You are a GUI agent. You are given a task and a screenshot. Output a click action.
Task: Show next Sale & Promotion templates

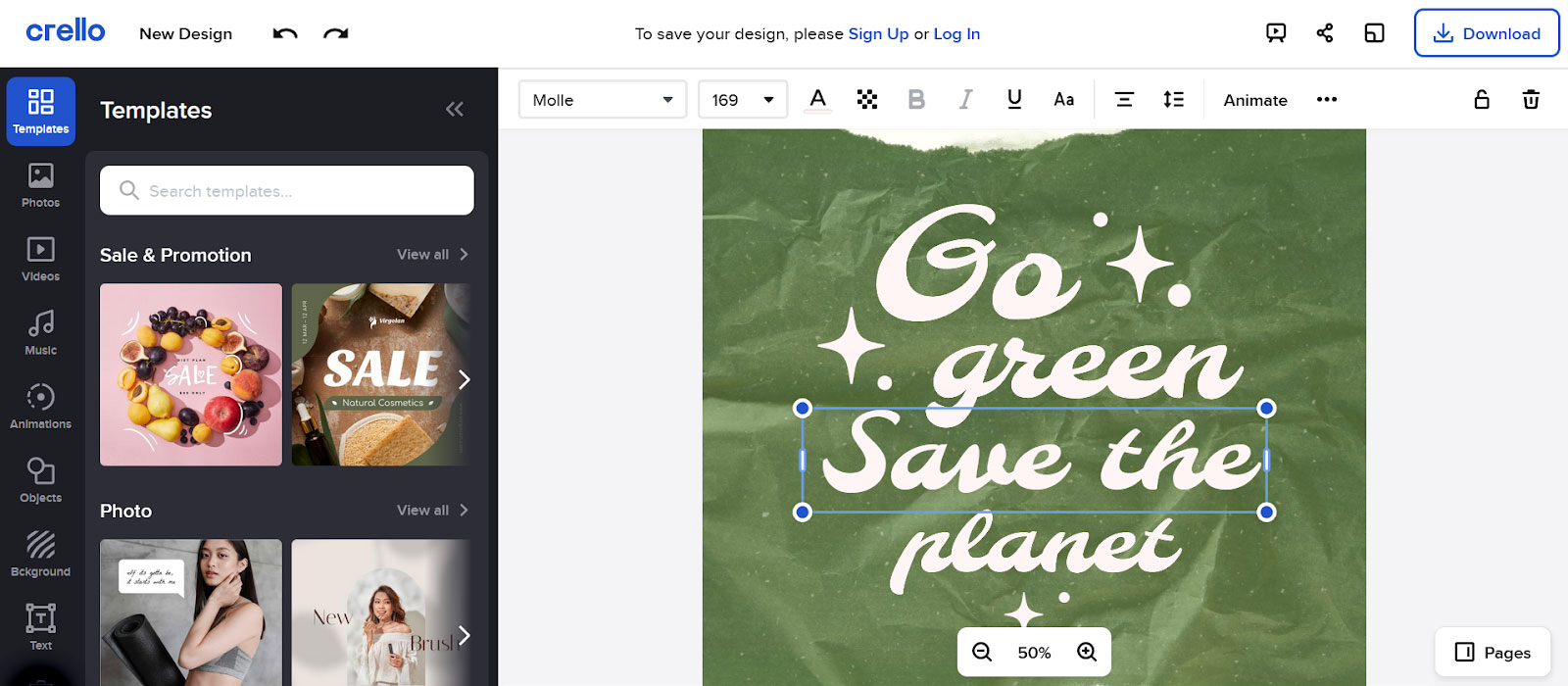[x=465, y=379]
